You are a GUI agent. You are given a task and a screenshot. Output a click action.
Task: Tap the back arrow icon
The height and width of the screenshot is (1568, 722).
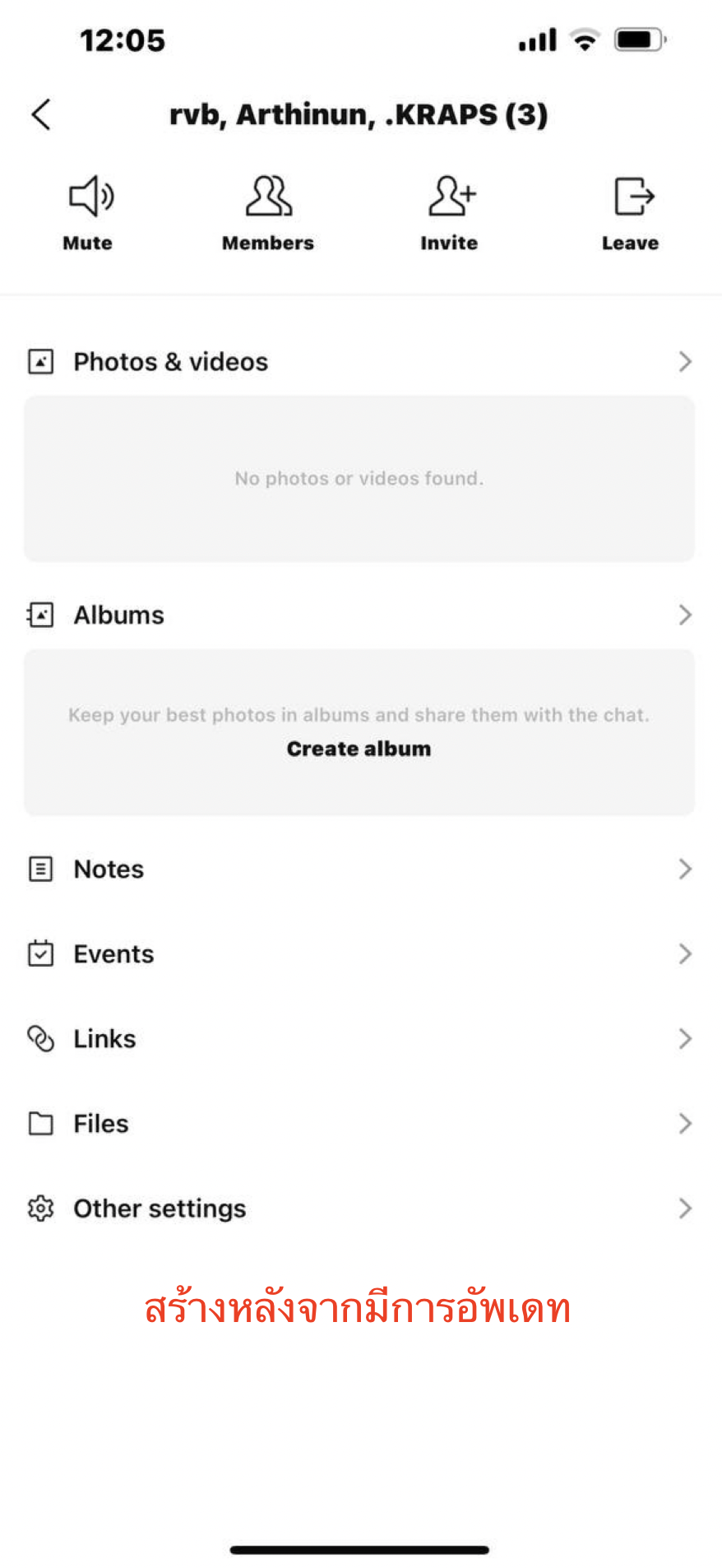41,114
